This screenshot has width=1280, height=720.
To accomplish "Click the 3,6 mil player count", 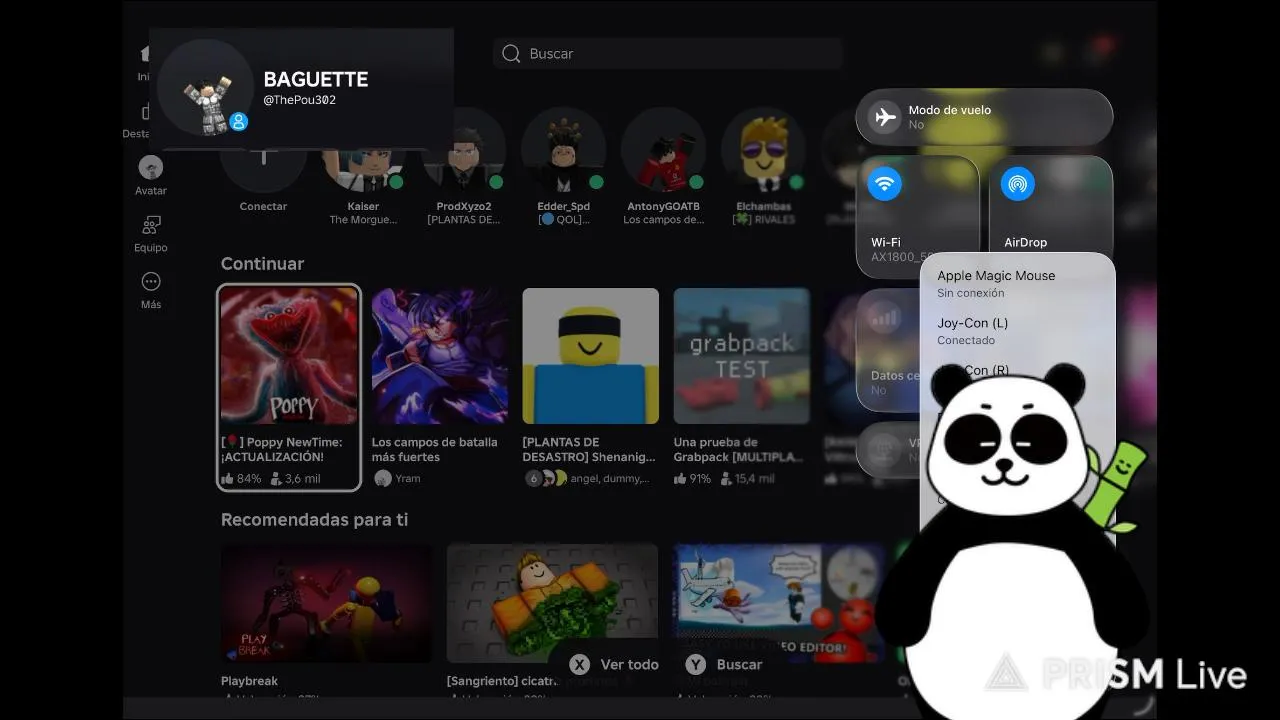I will point(295,479).
